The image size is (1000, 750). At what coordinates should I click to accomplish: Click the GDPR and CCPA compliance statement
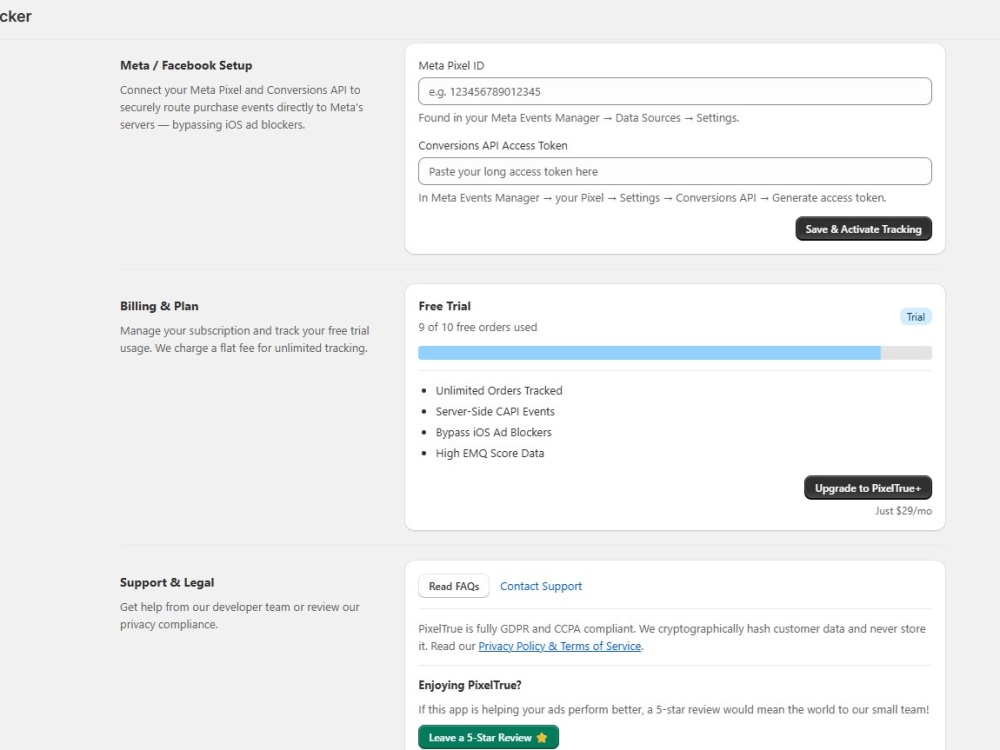[672, 637]
